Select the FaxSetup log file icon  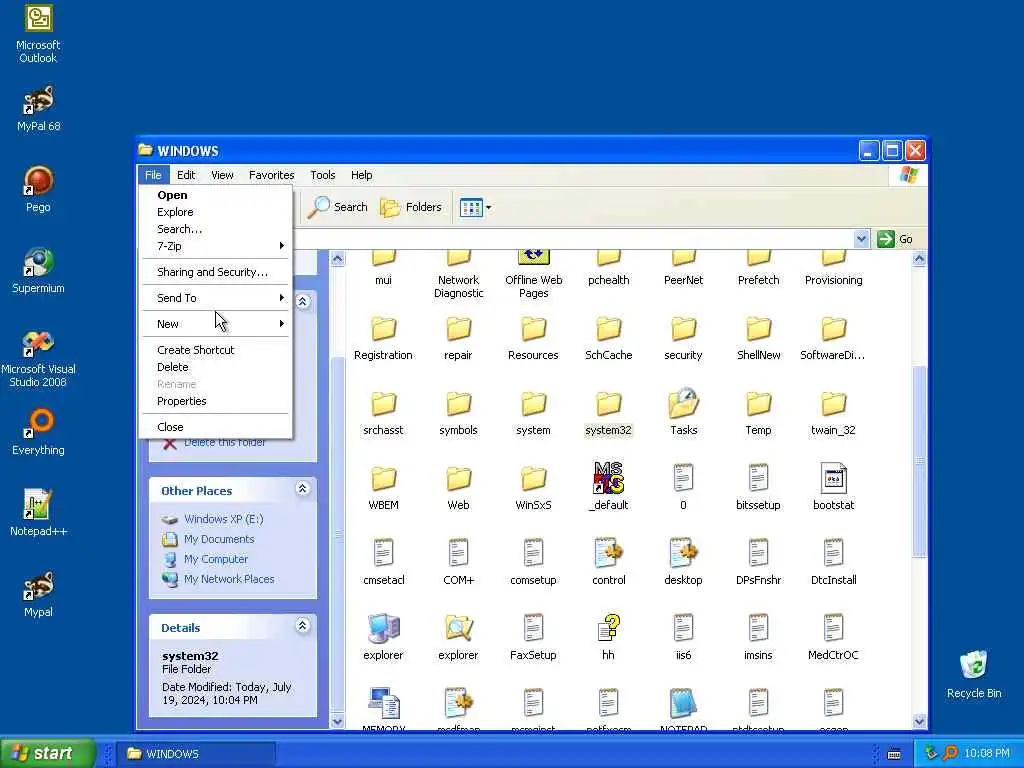pos(534,629)
